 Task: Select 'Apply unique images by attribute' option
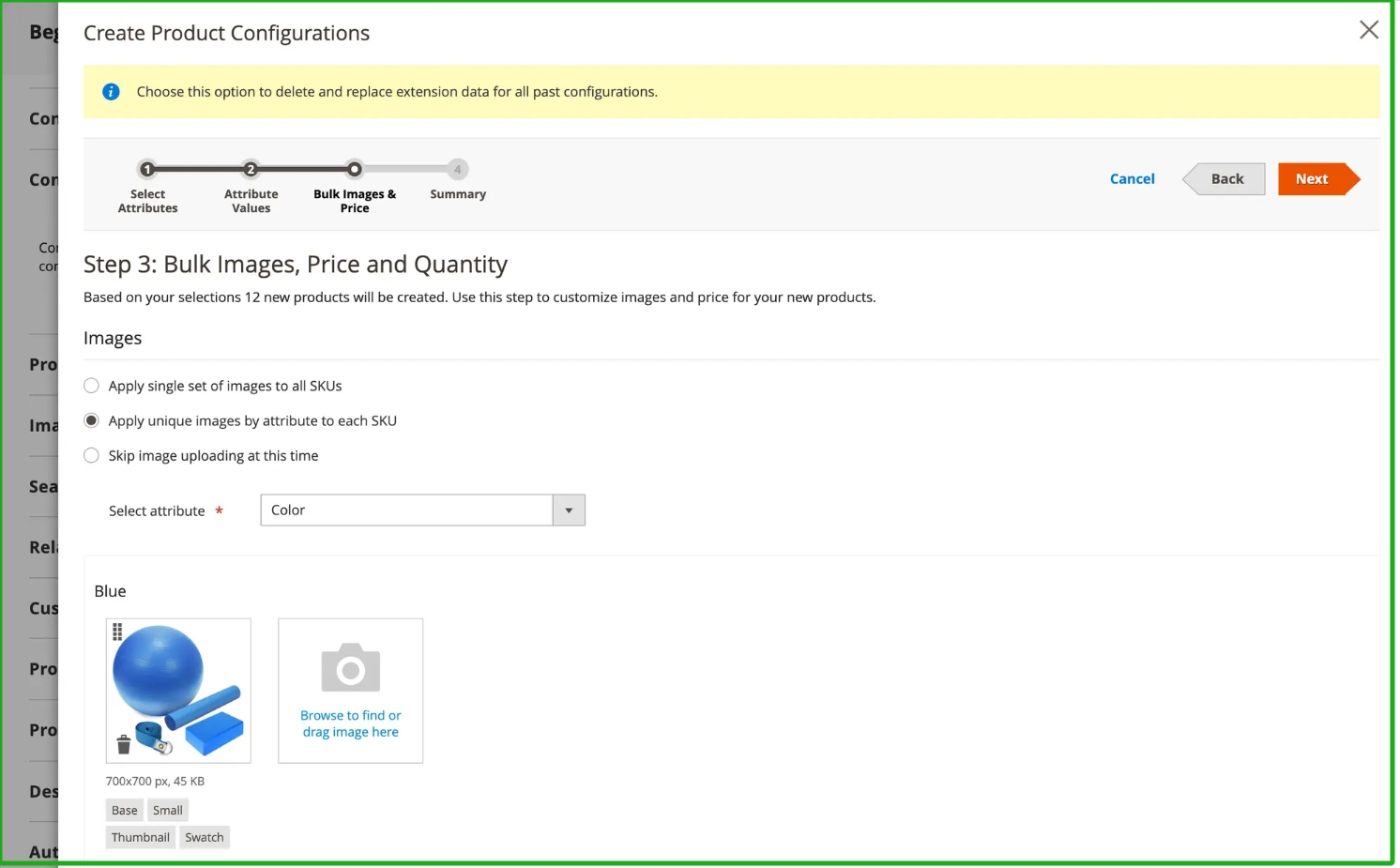(91, 420)
